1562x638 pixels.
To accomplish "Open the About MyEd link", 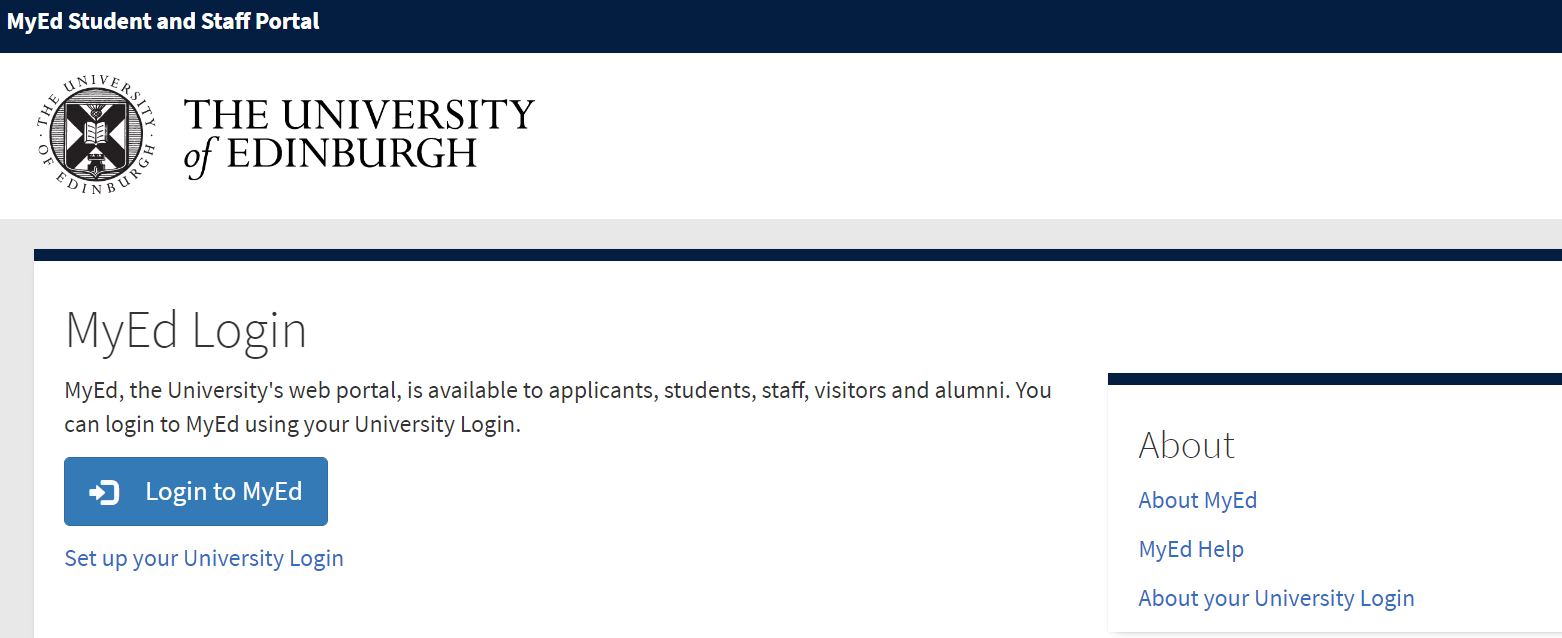I will pyautogui.click(x=1197, y=500).
